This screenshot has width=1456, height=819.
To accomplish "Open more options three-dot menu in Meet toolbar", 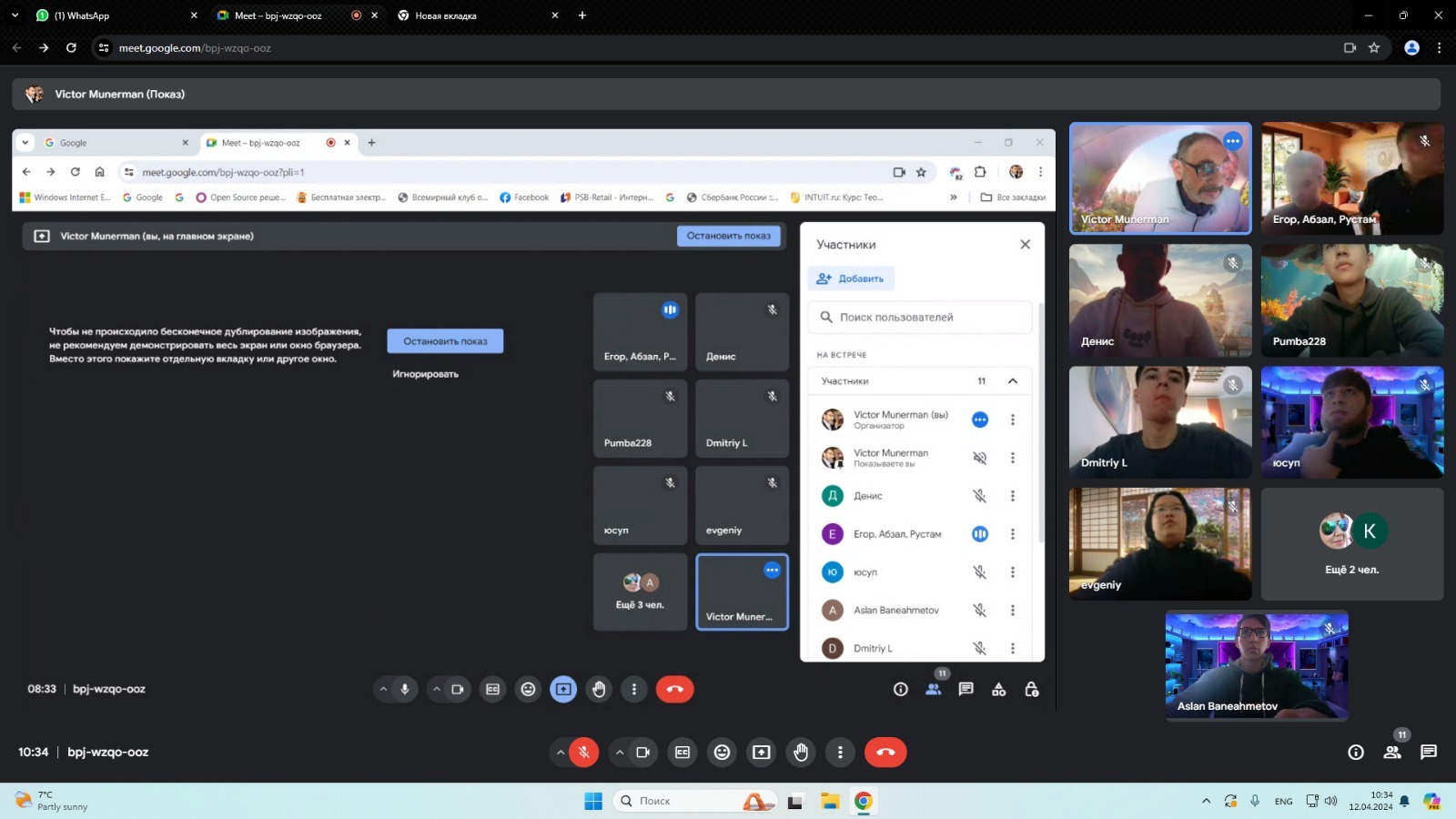I will (840, 752).
